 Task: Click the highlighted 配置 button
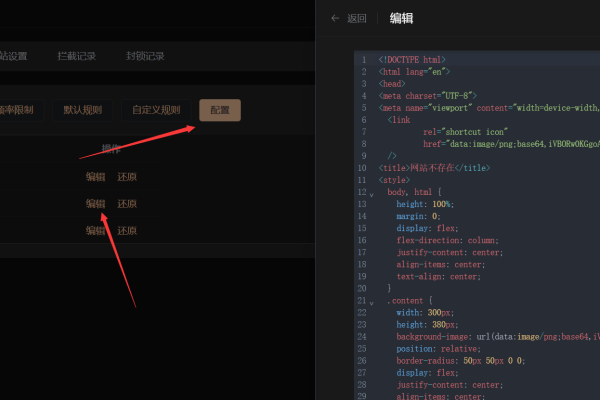pyautogui.click(x=220, y=110)
